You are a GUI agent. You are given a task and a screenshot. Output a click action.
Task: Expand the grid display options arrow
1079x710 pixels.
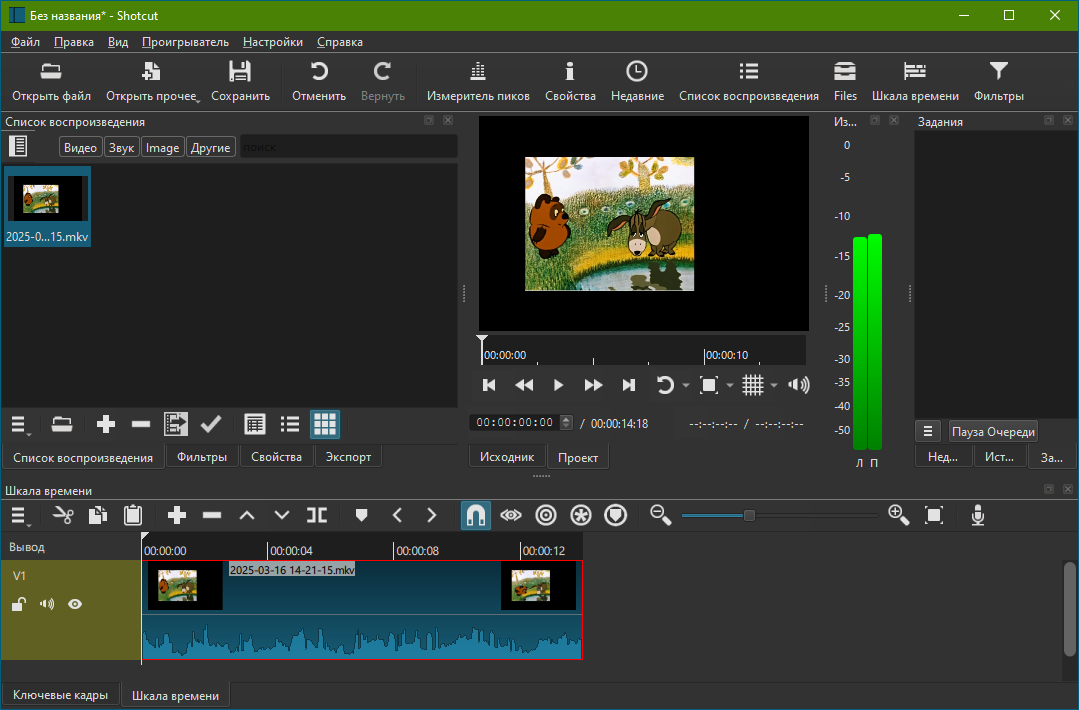coord(773,385)
